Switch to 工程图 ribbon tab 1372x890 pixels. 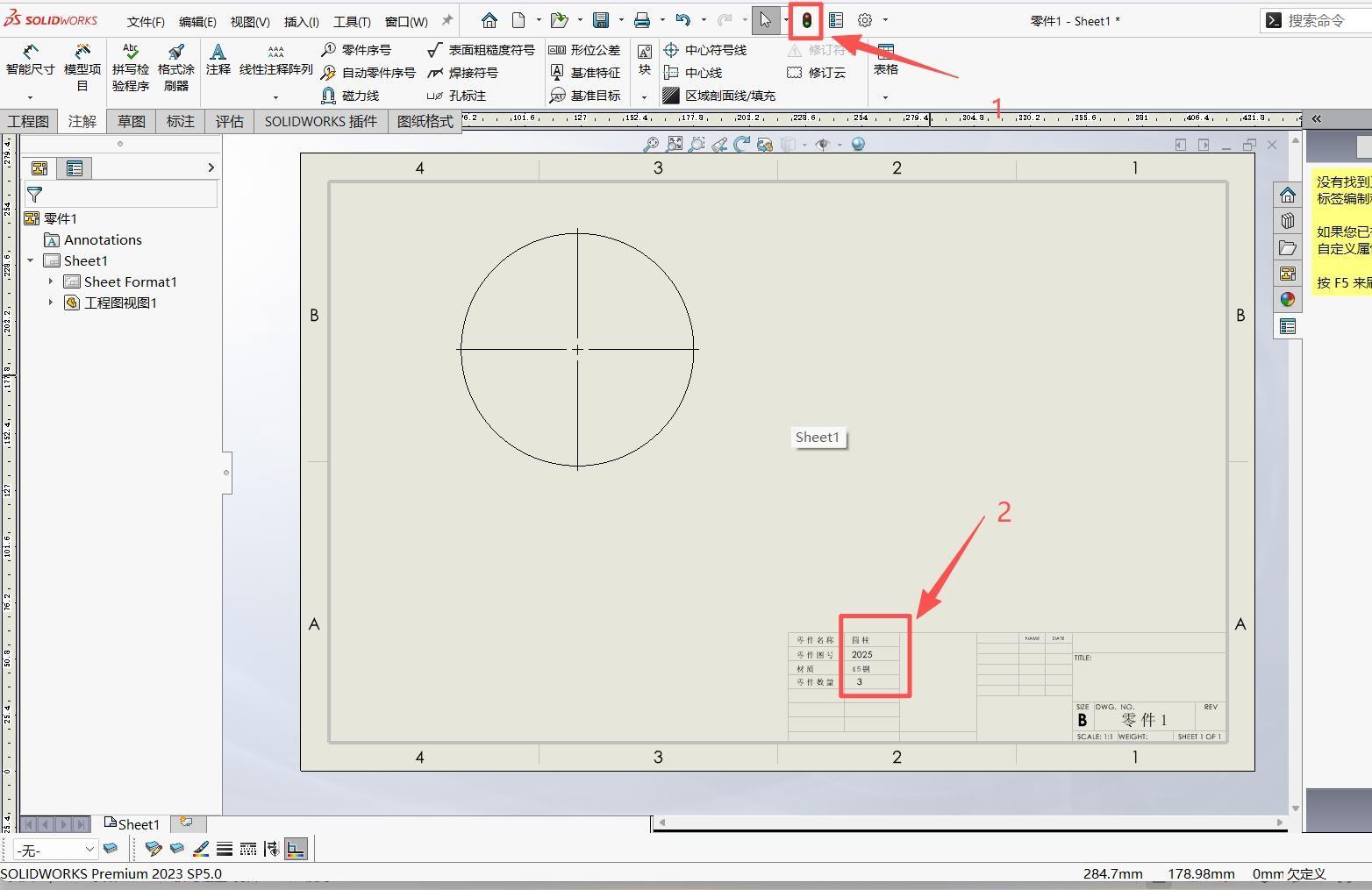click(x=29, y=121)
